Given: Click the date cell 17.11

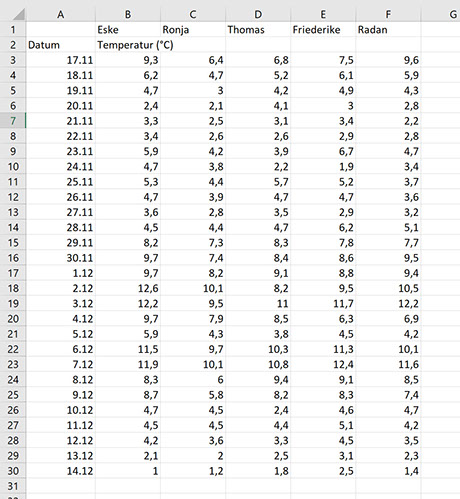Looking at the screenshot, I should [61, 60].
